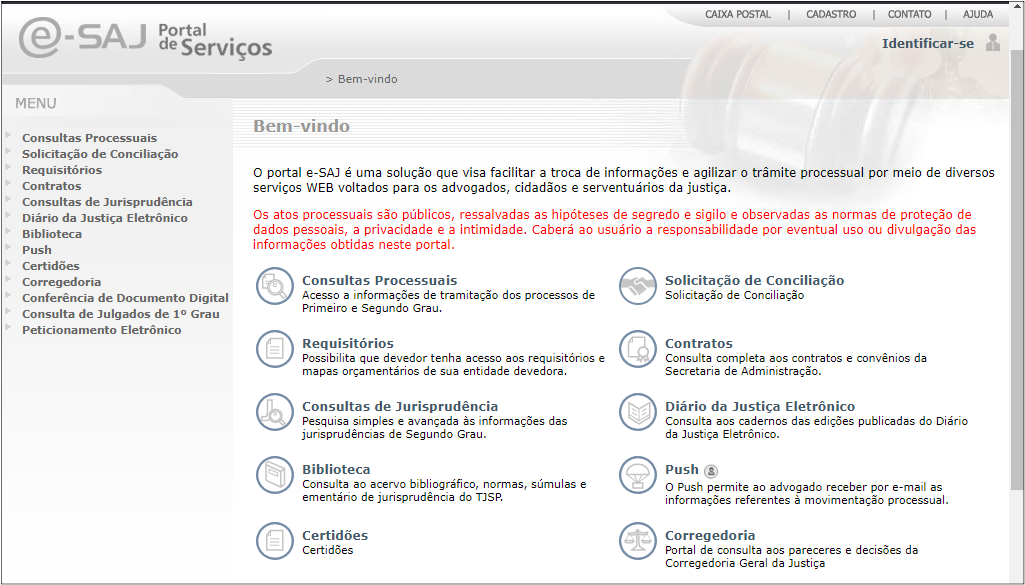Open Peticionamento Eletrônico in side menu

tap(102, 330)
